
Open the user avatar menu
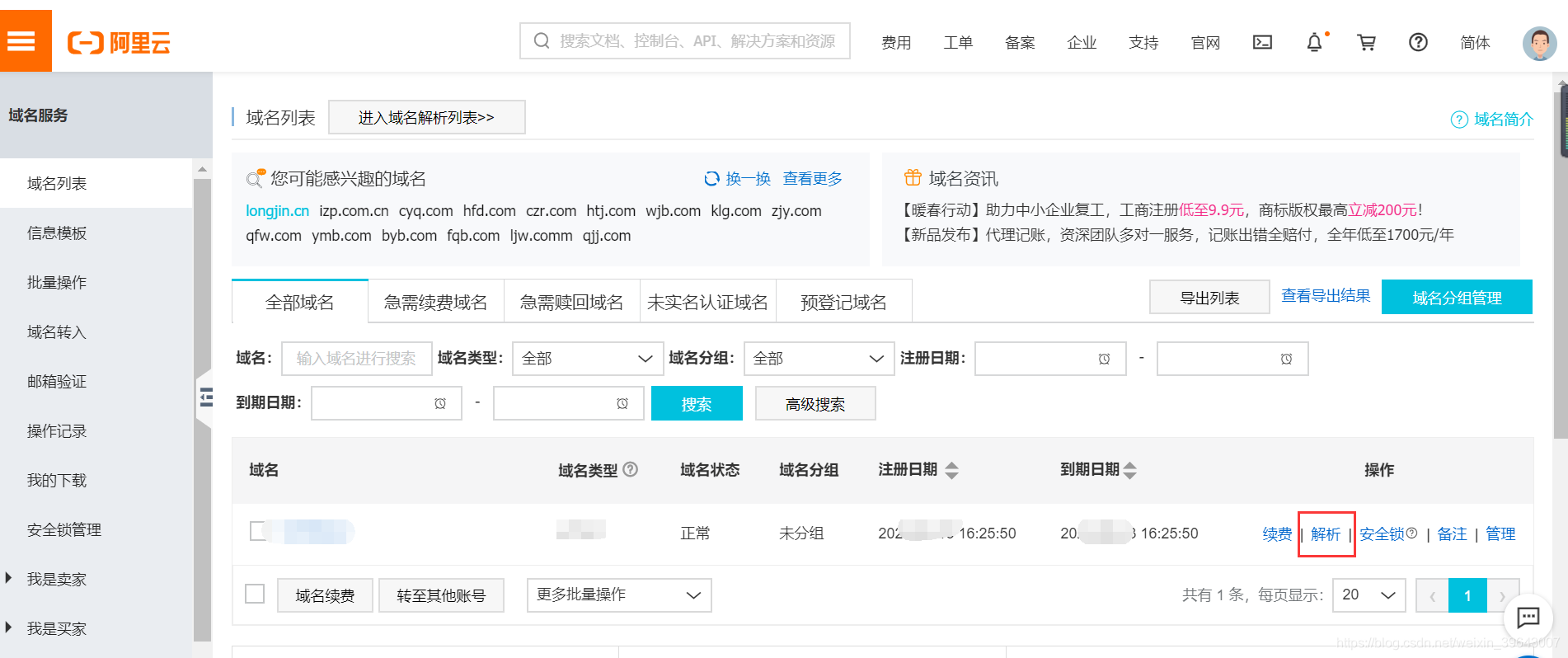[1539, 43]
